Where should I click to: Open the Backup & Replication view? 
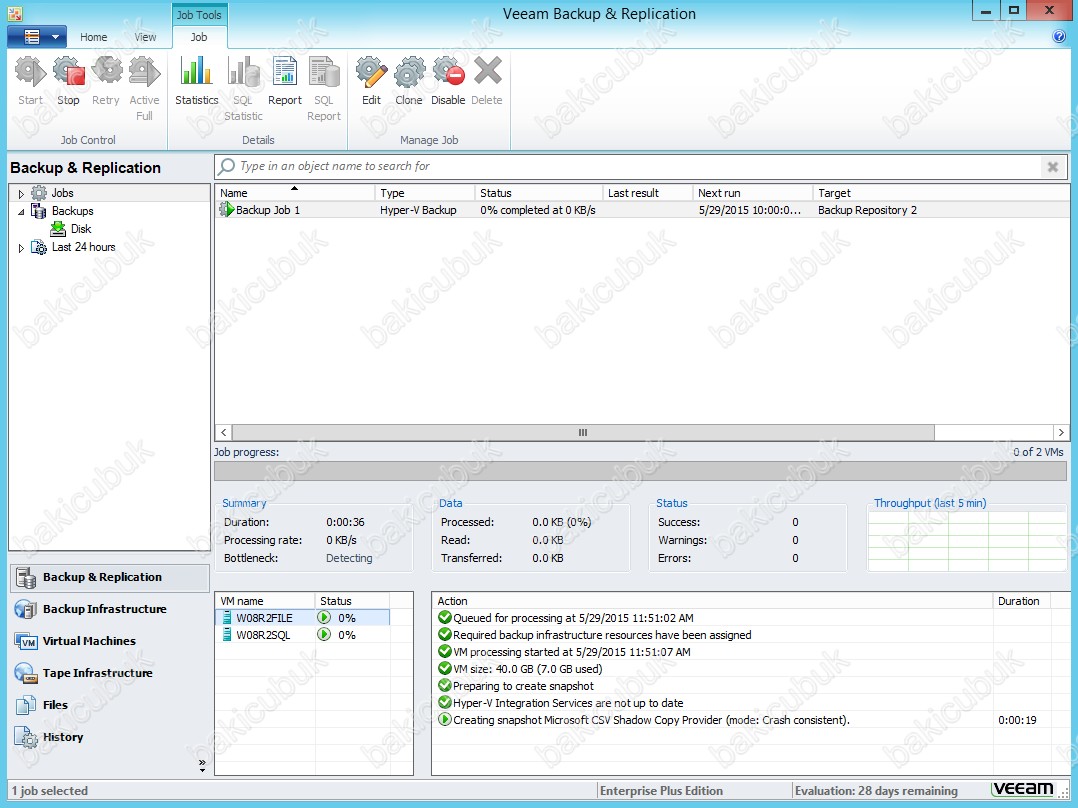[x=110, y=578]
